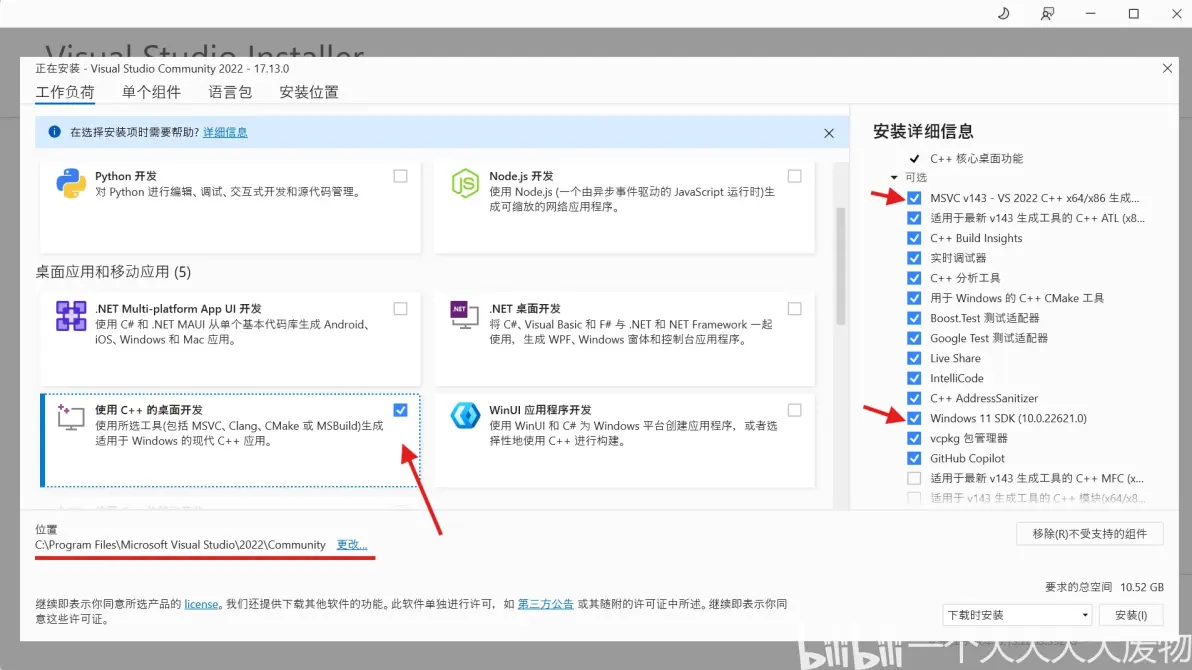Uncheck MSVC v143 VS 2022 C++ build tools
This screenshot has height=670, width=1192.
914,198
